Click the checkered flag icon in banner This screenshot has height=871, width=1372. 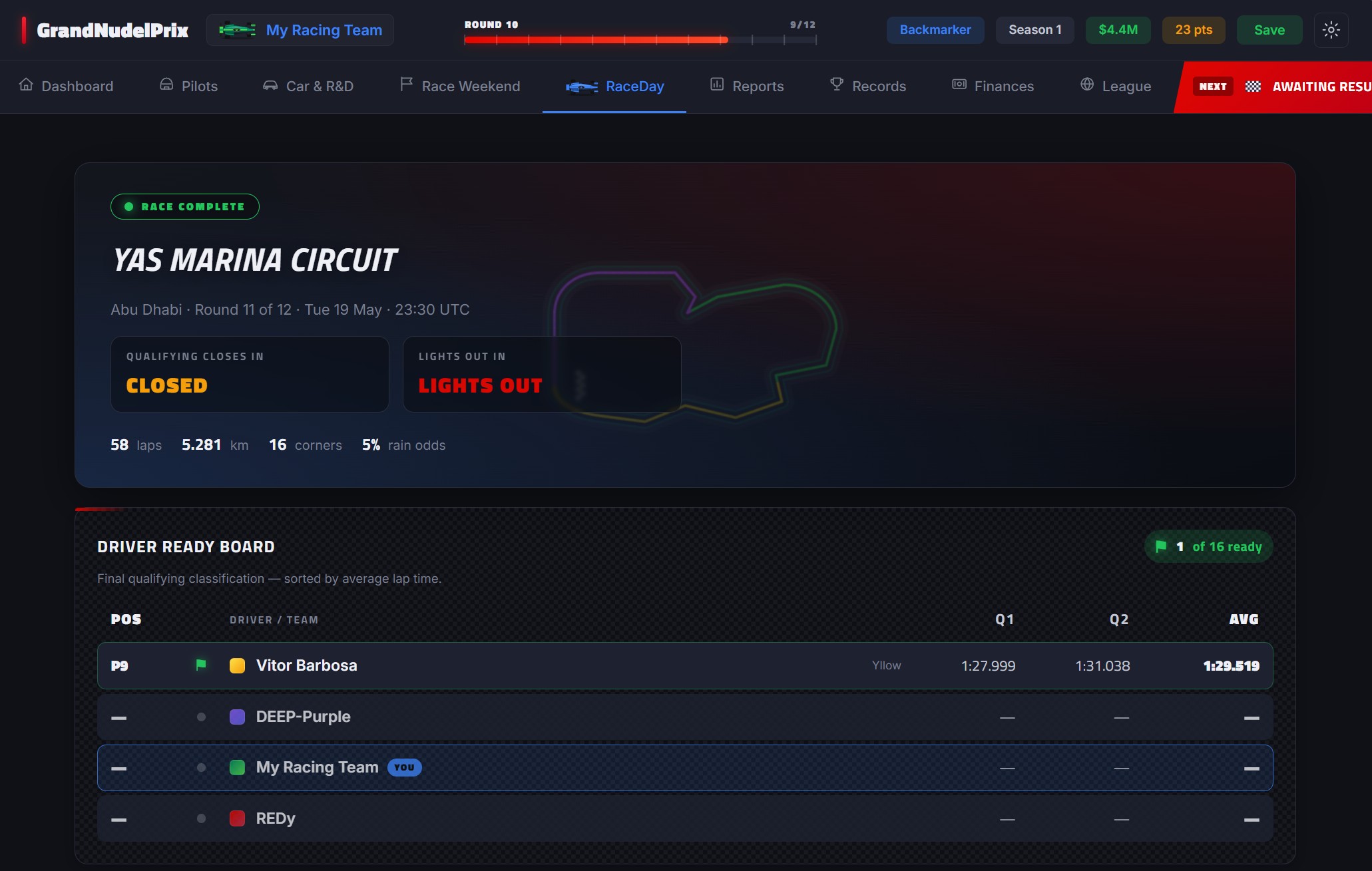click(x=1253, y=87)
